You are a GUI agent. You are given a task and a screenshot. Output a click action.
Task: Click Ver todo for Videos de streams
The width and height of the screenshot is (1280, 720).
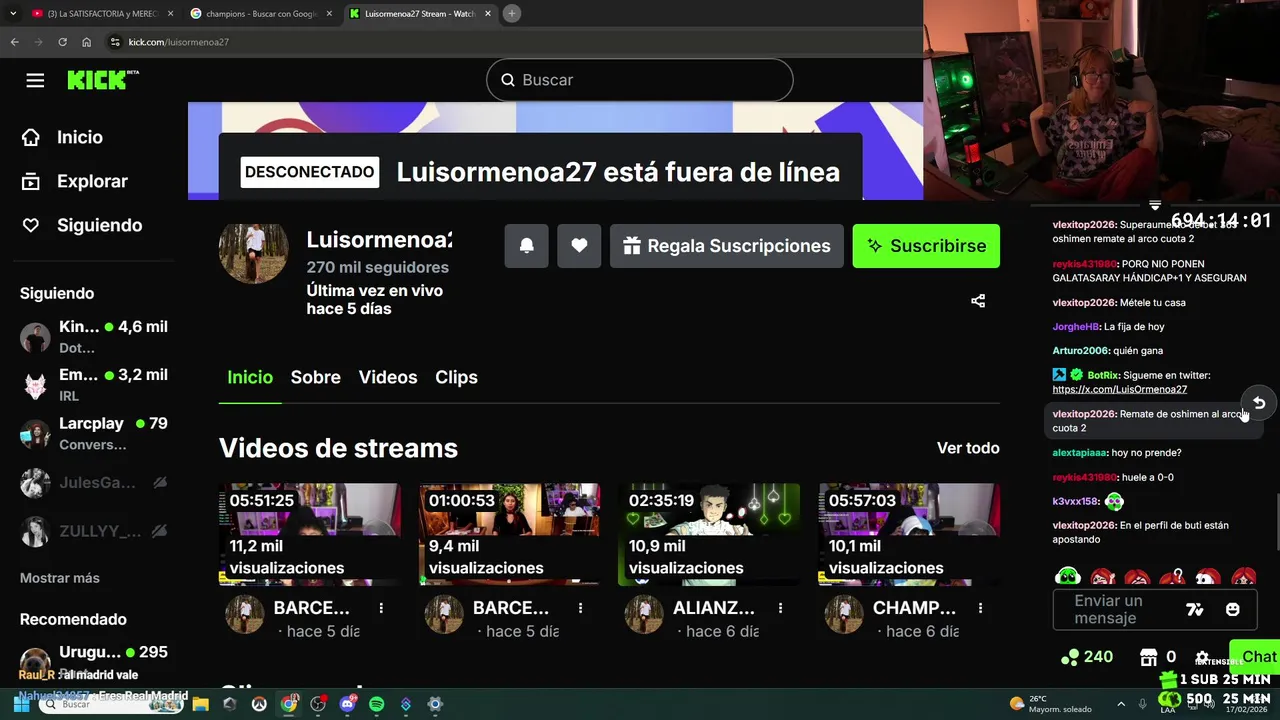[968, 448]
